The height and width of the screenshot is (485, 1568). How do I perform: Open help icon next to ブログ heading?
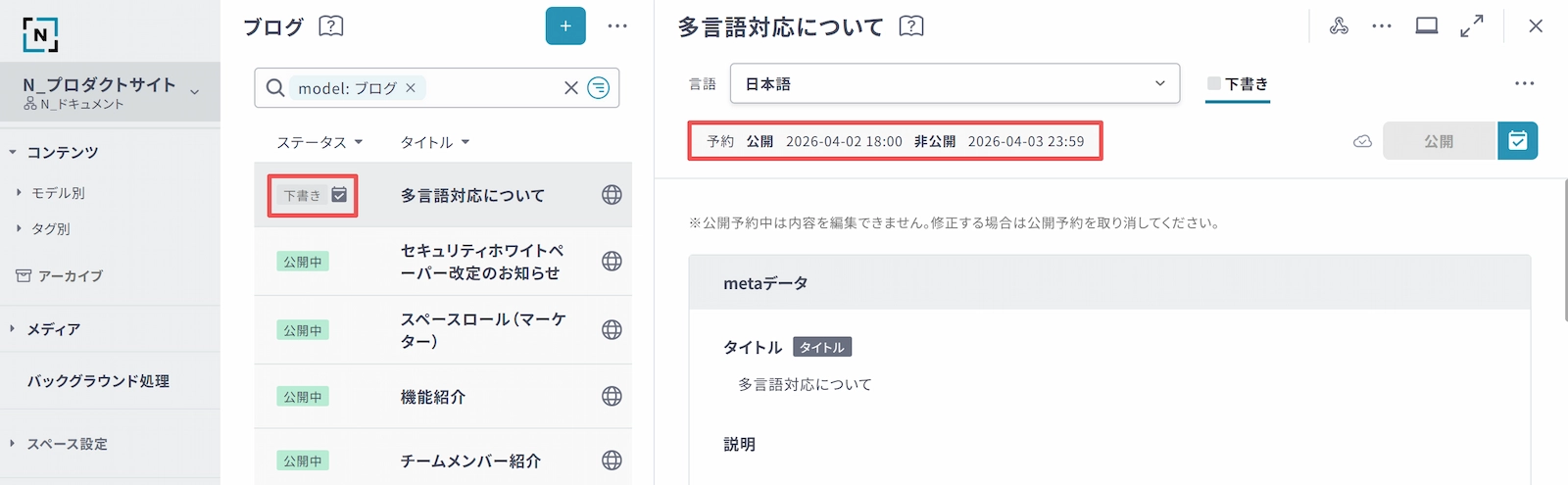[331, 26]
